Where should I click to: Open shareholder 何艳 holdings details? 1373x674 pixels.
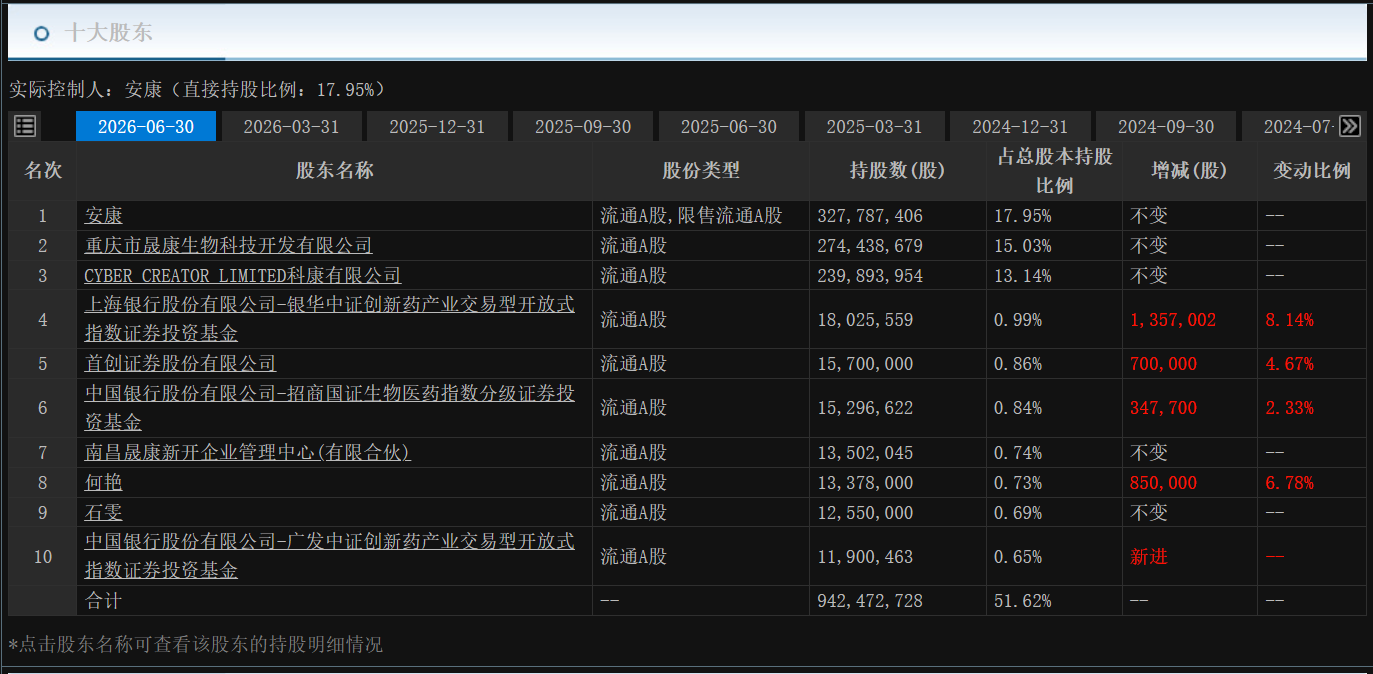104,483
